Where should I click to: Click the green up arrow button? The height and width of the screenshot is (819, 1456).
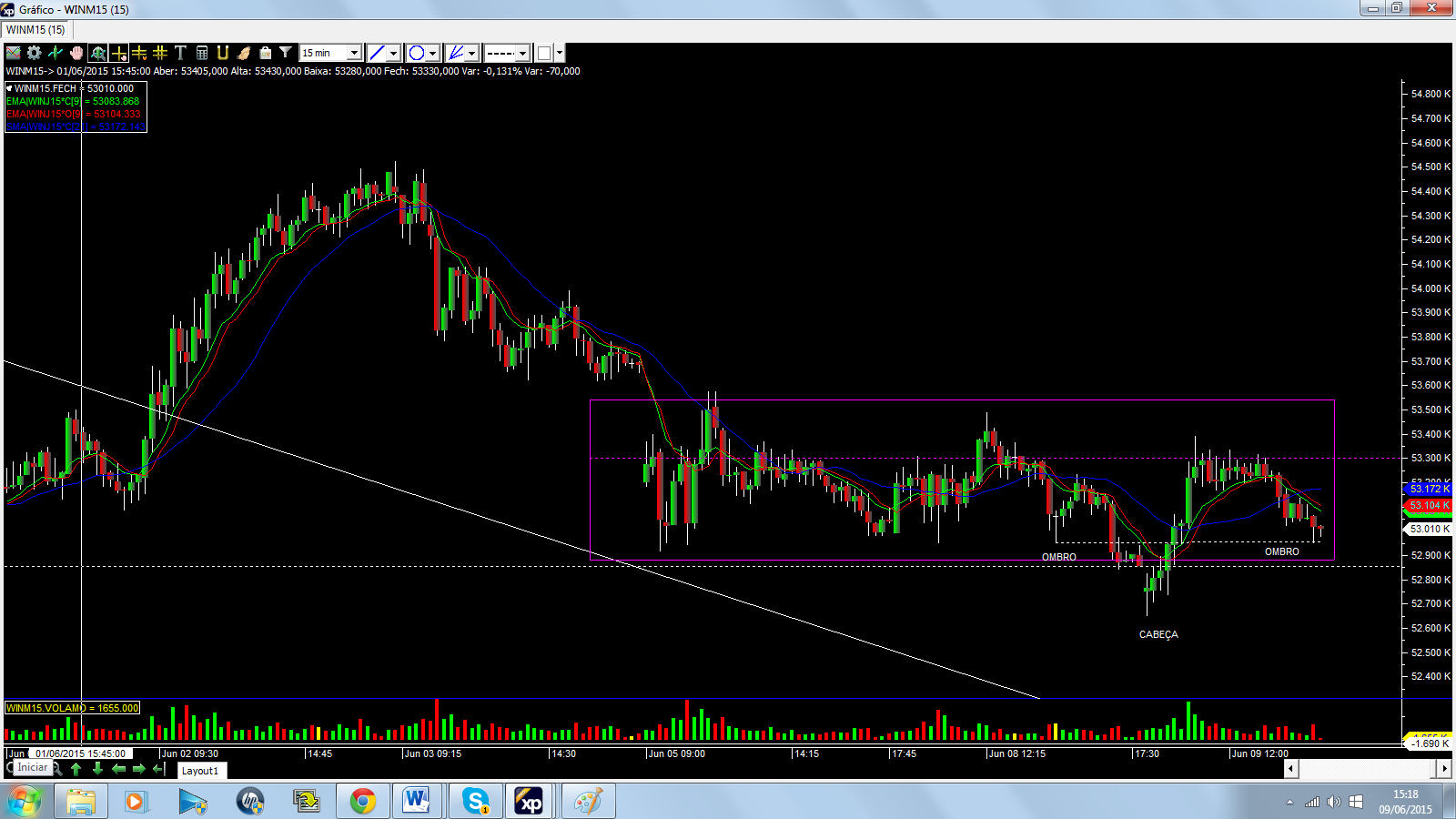(76, 769)
